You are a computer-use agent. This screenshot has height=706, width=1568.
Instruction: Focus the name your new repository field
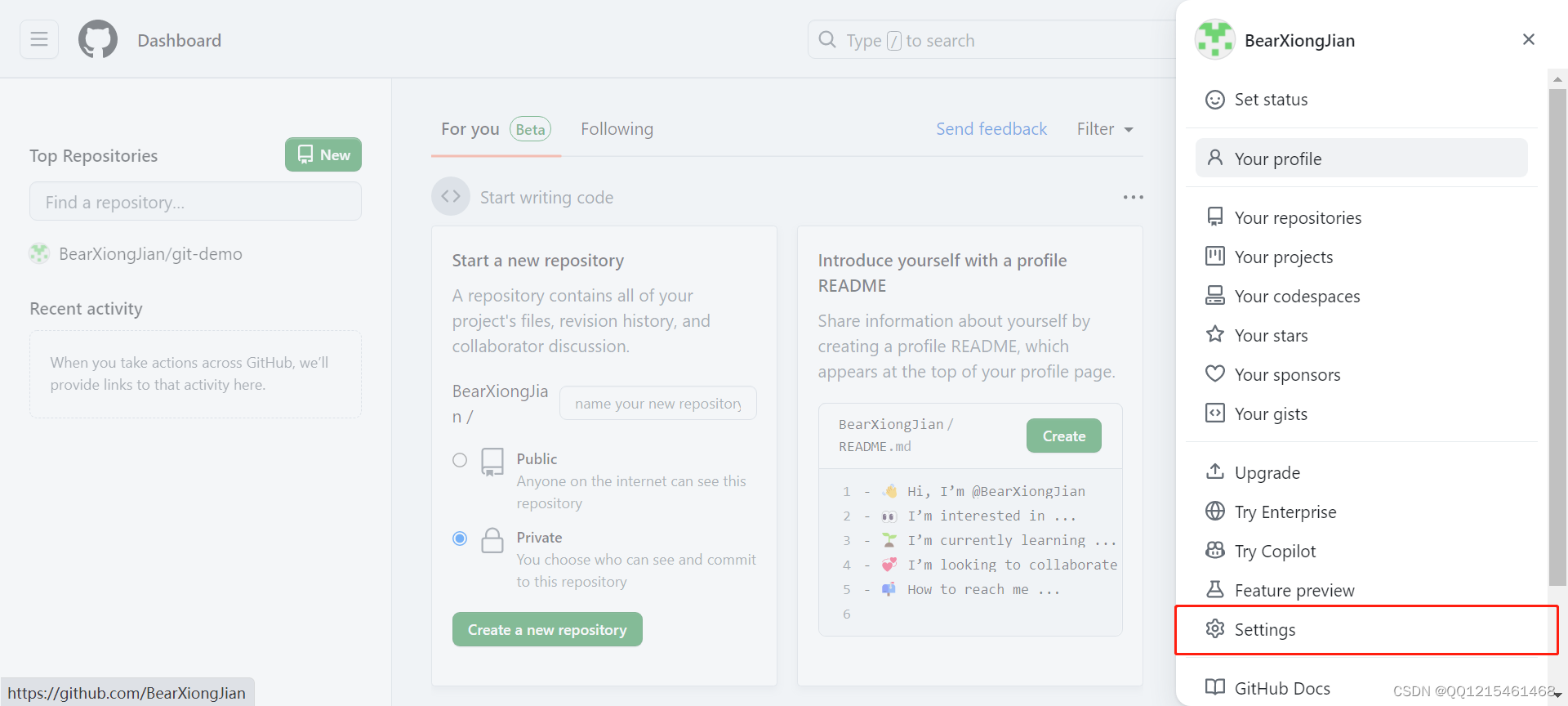pos(657,403)
